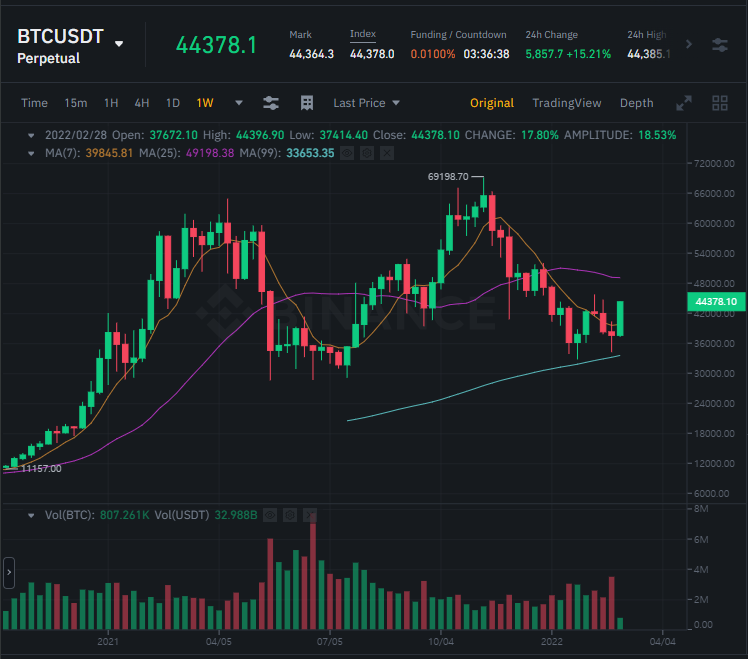The image size is (748, 659).
Task: Switch to TradingView chart
Action: pos(567,103)
